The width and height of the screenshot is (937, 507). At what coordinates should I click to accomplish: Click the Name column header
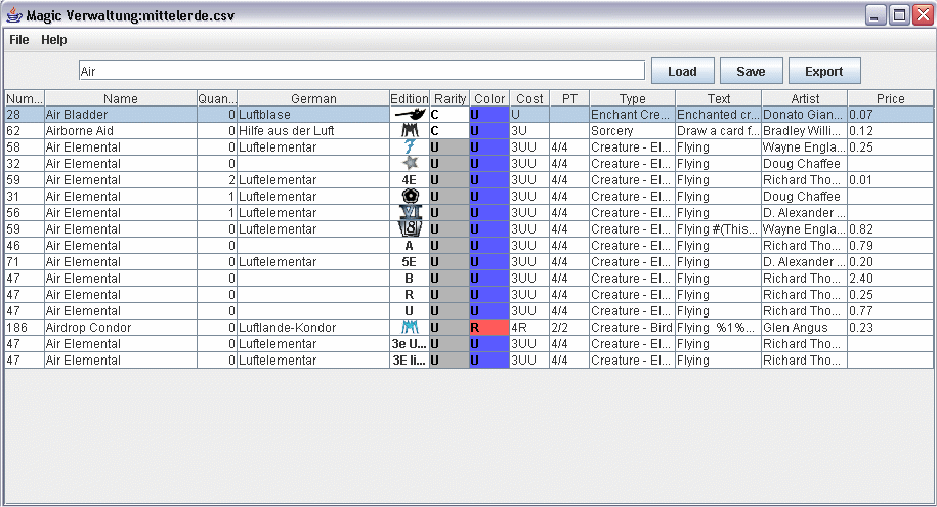click(x=120, y=98)
